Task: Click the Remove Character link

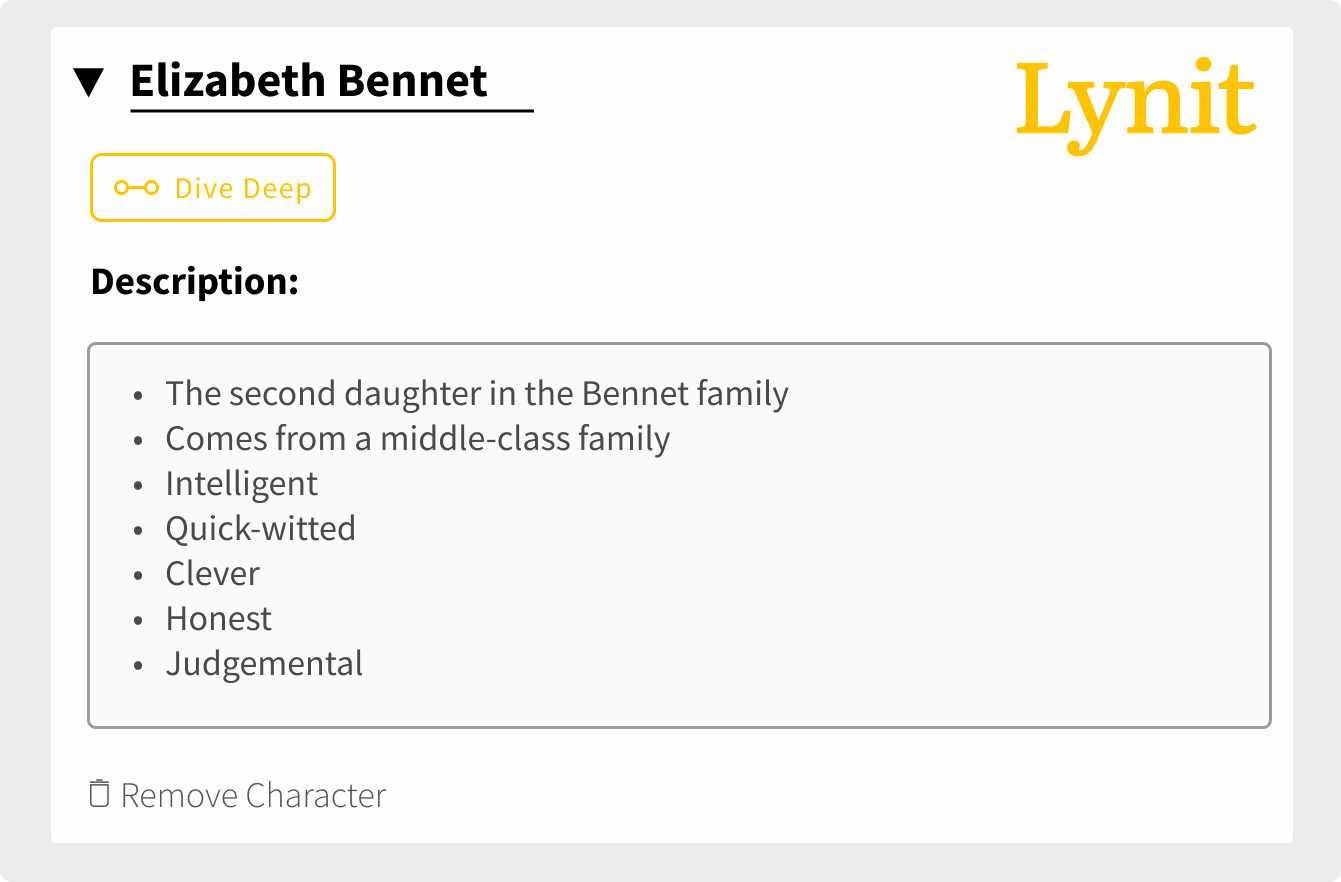Action: 238,795
